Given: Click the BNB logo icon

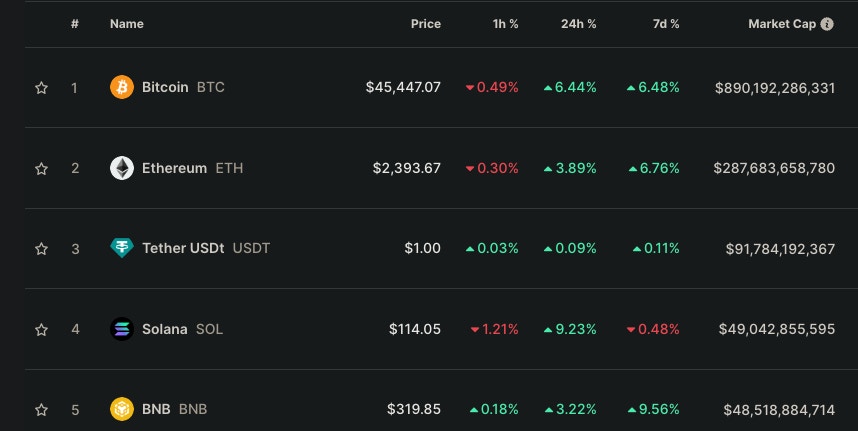Looking at the screenshot, I should [x=121, y=409].
